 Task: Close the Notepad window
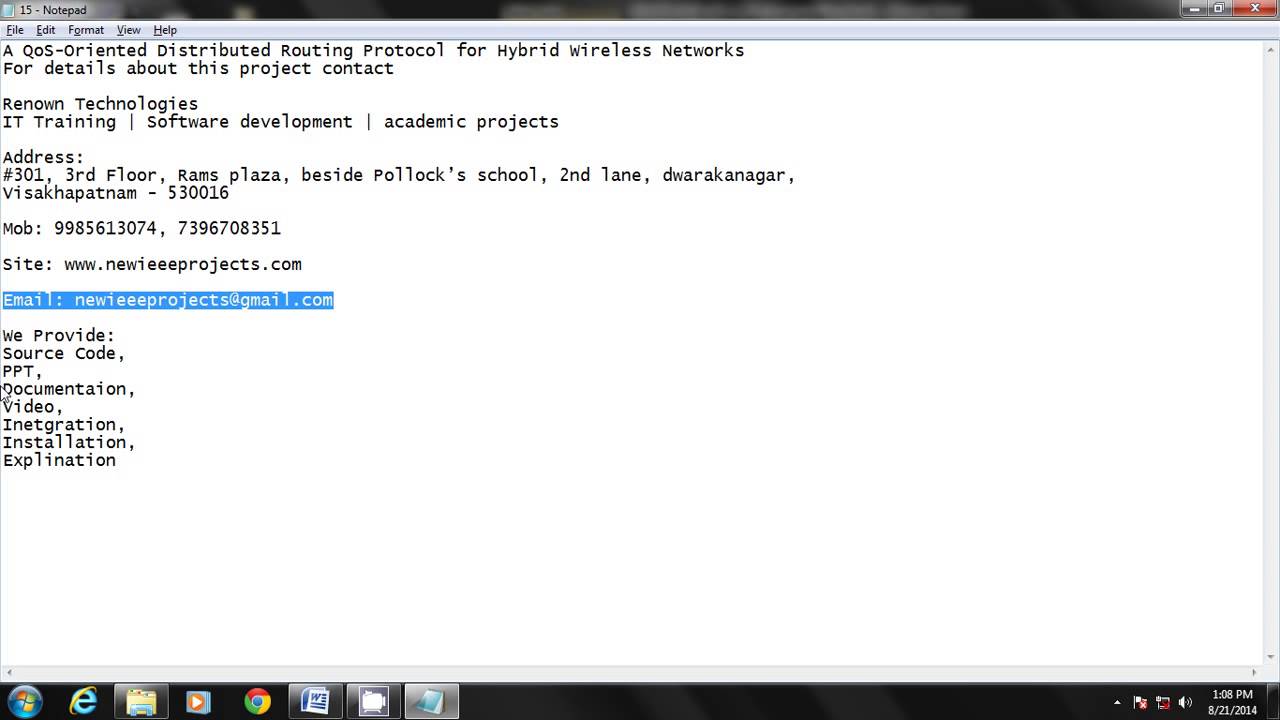click(x=1255, y=8)
